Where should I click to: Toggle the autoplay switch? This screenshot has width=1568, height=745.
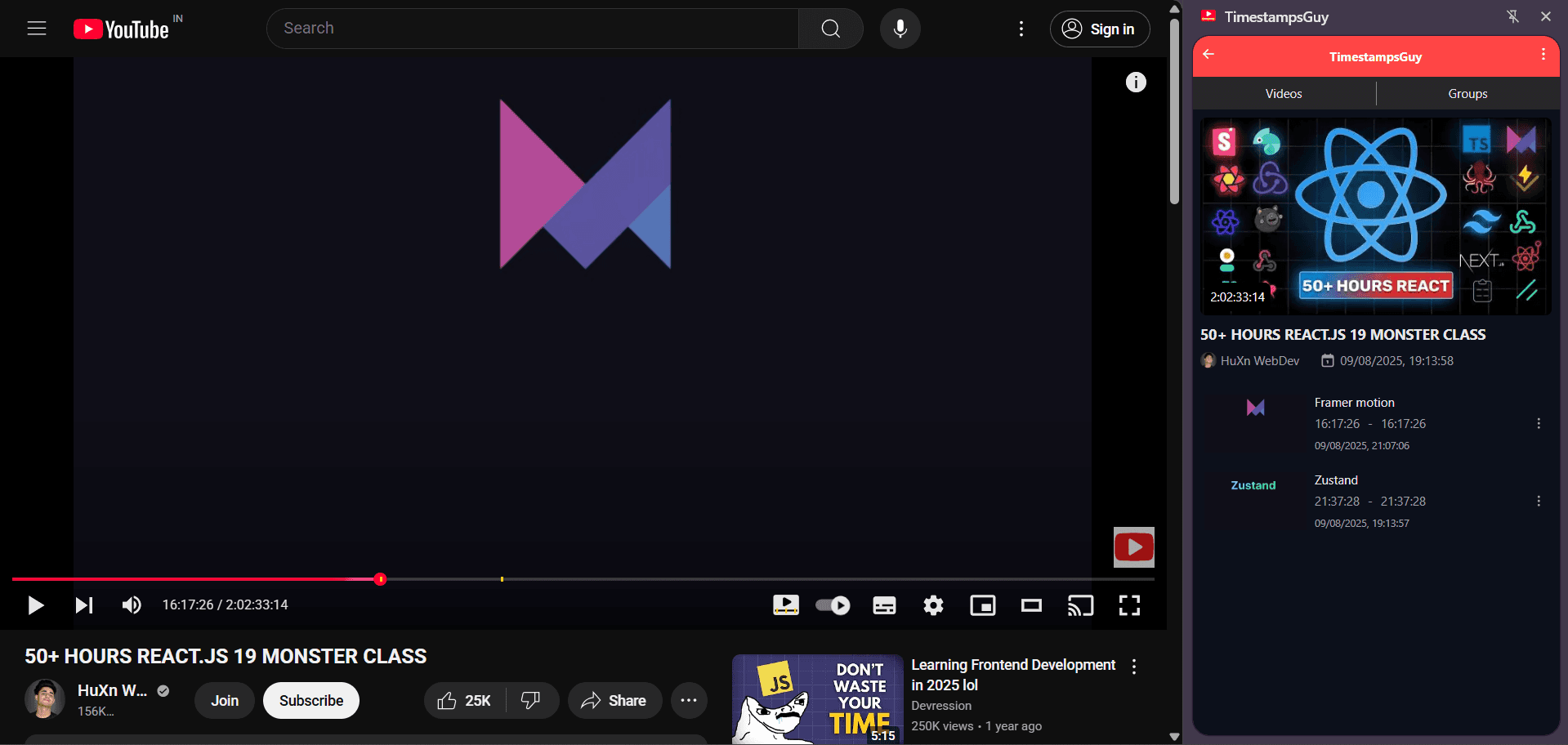point(833,605)
